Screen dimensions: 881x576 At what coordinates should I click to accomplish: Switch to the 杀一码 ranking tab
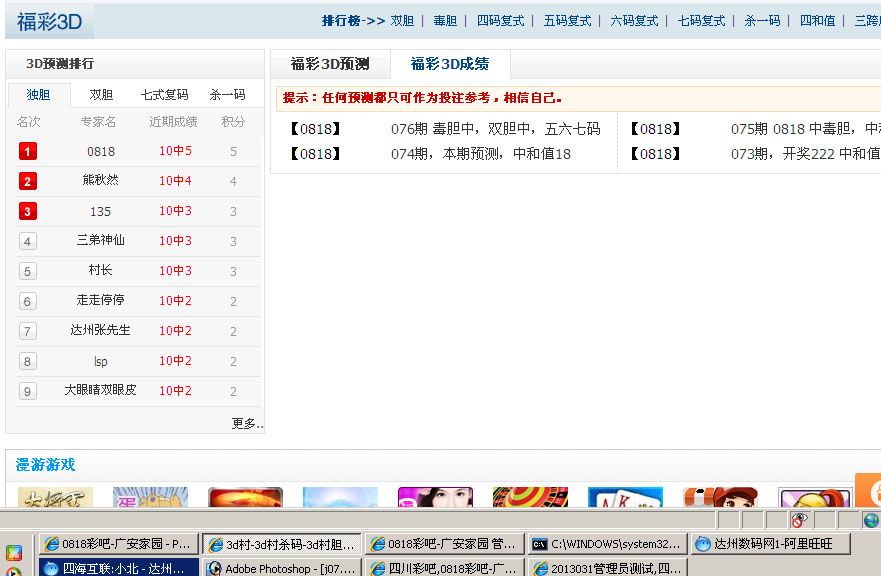[x=228, y=94]
